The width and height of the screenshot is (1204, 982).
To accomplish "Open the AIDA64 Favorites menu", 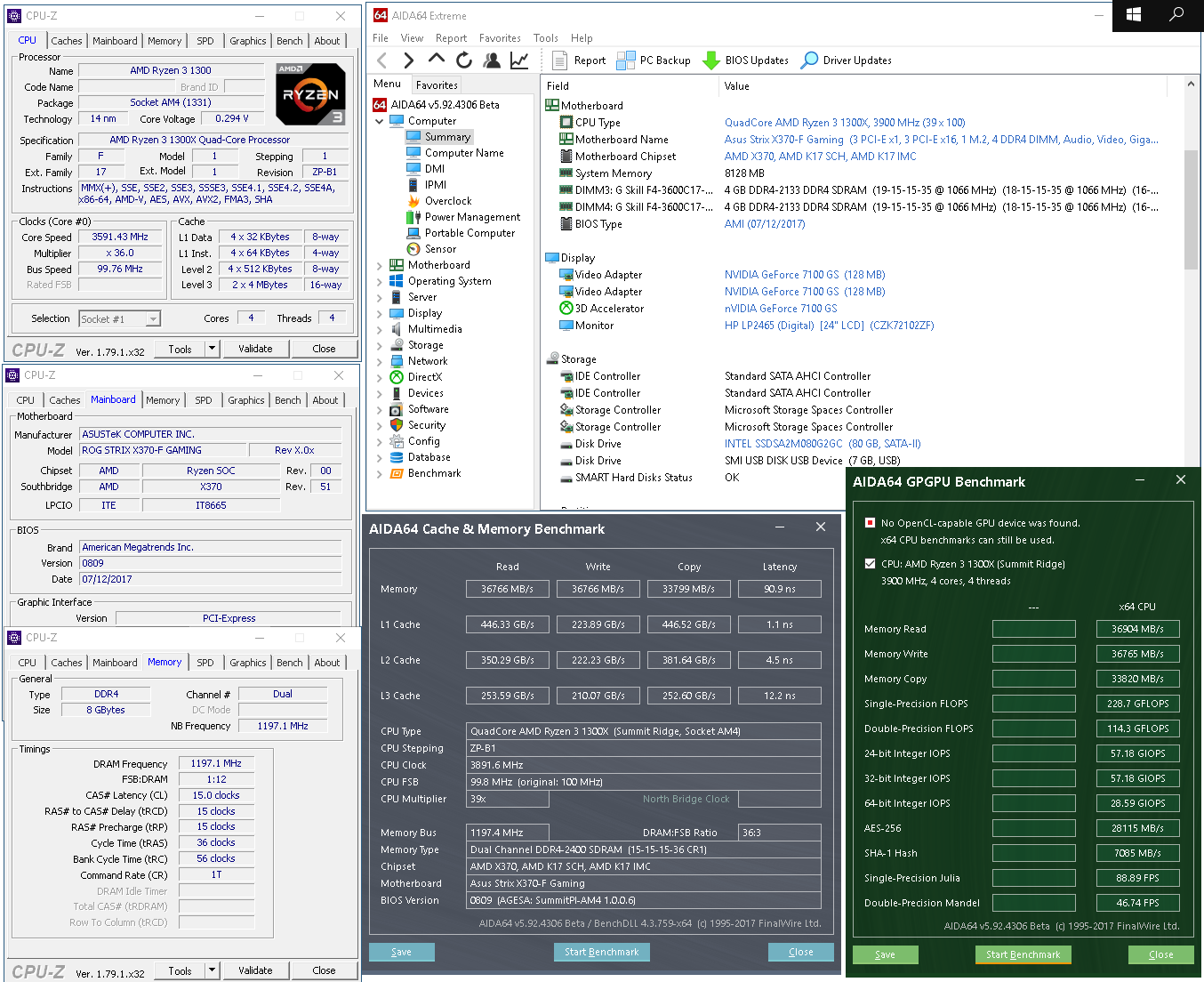I will (x=500, y=38).
